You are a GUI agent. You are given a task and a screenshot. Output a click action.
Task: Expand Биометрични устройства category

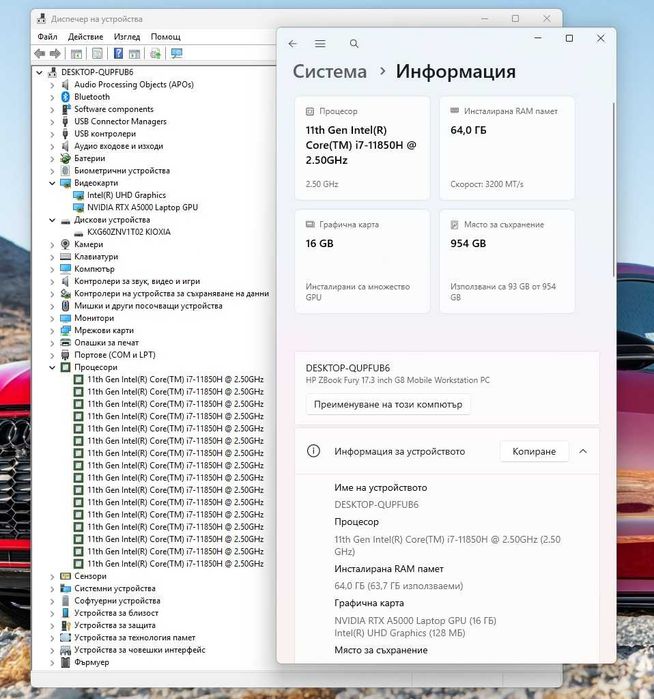point(52,171)
